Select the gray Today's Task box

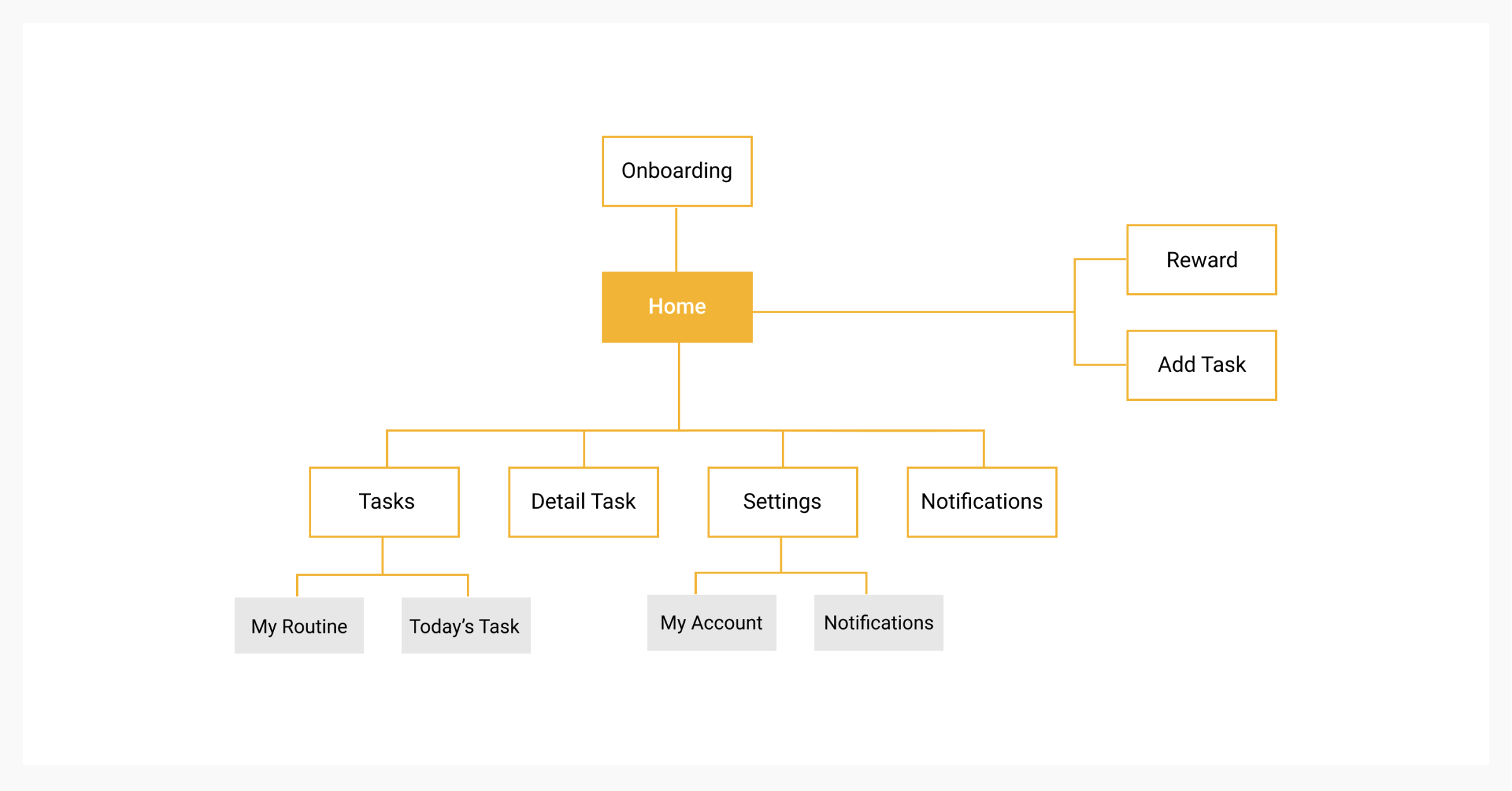[466, 625]
